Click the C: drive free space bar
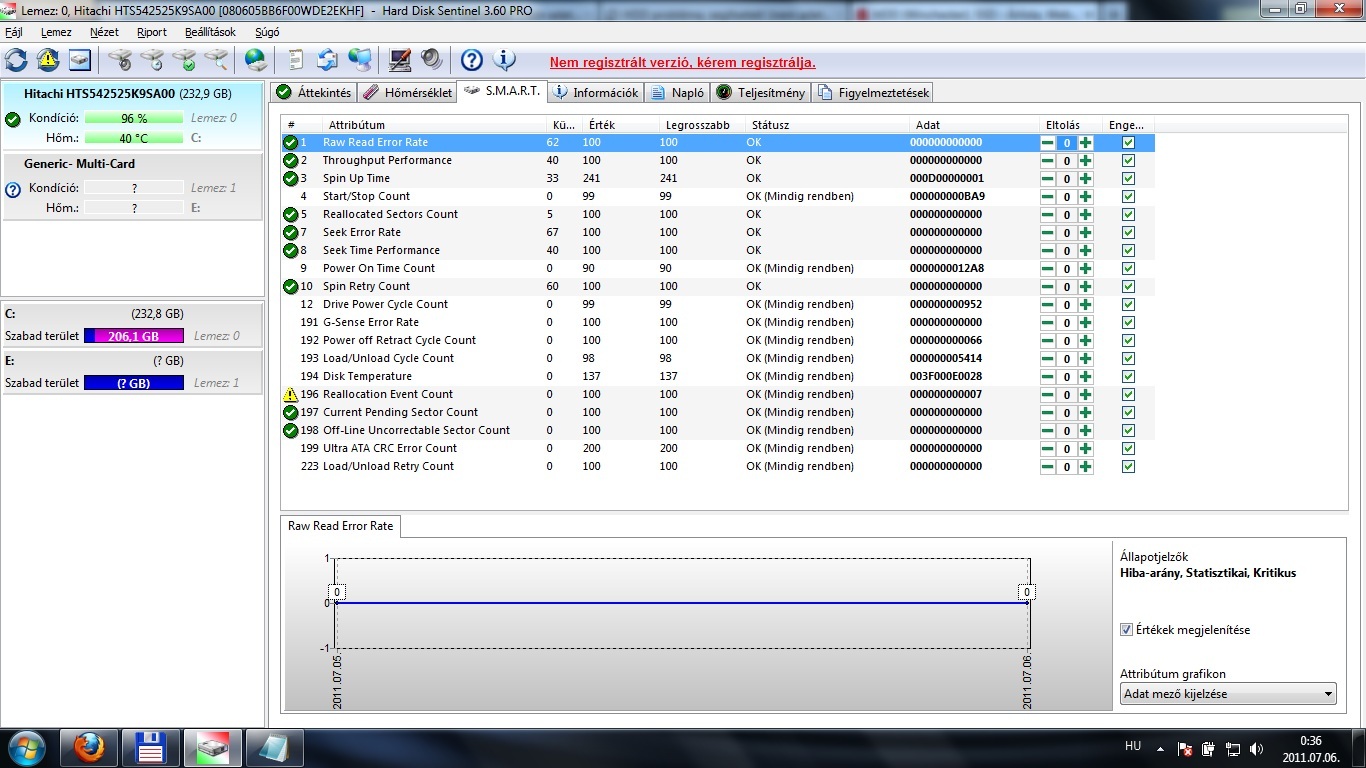The image size is (1366, 768). click(x=134, y=337)
